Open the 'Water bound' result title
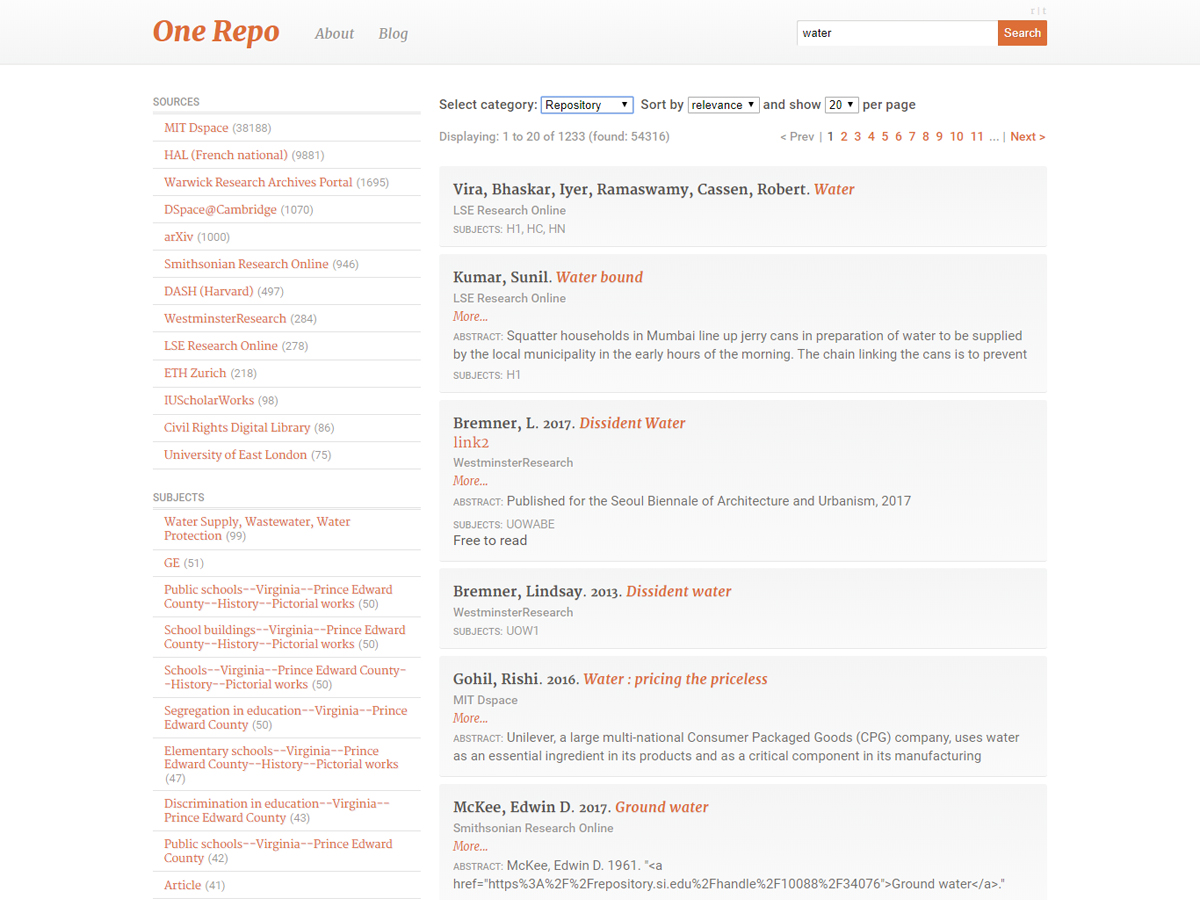The height and width of the screenshot is (900, 1200). (x=599, y=277)
